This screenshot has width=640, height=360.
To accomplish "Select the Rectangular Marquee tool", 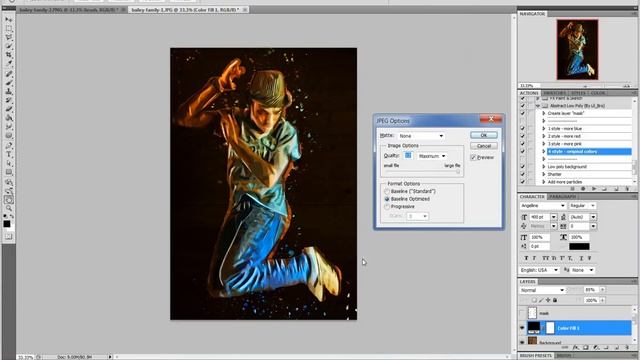I will pyautogui.click(x=9, y=29).
